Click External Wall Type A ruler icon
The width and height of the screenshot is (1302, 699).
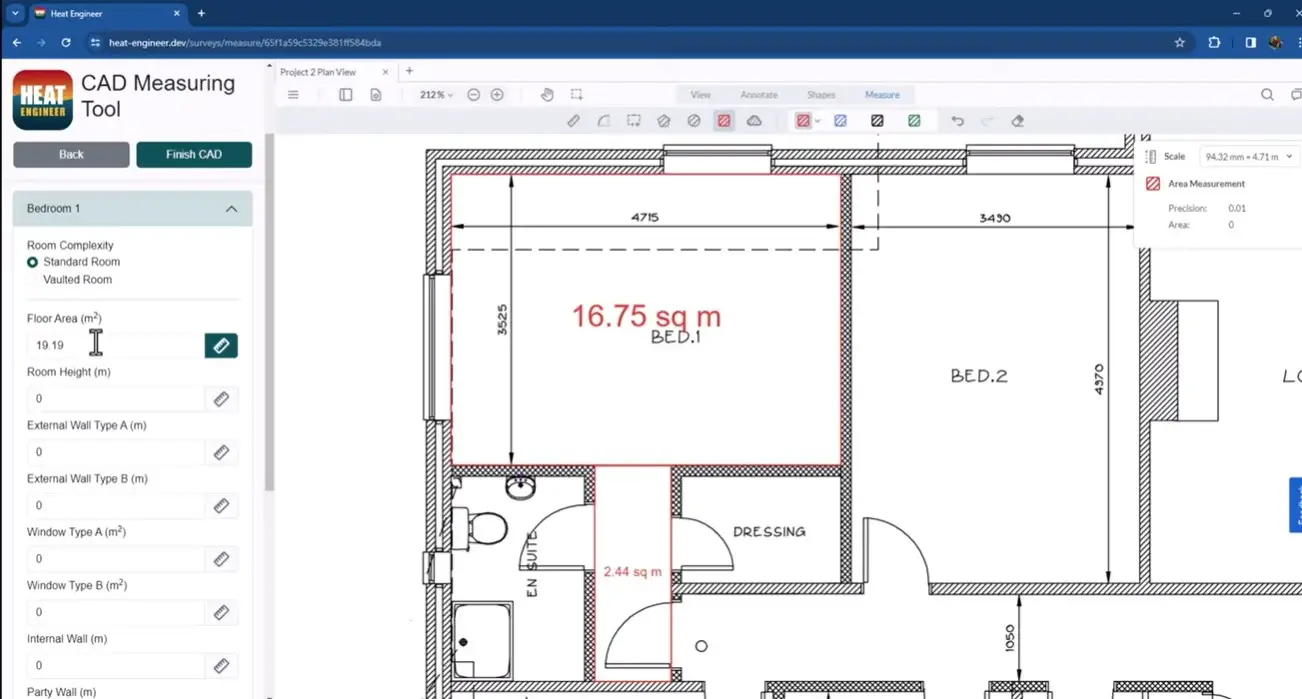coord(221,452)
